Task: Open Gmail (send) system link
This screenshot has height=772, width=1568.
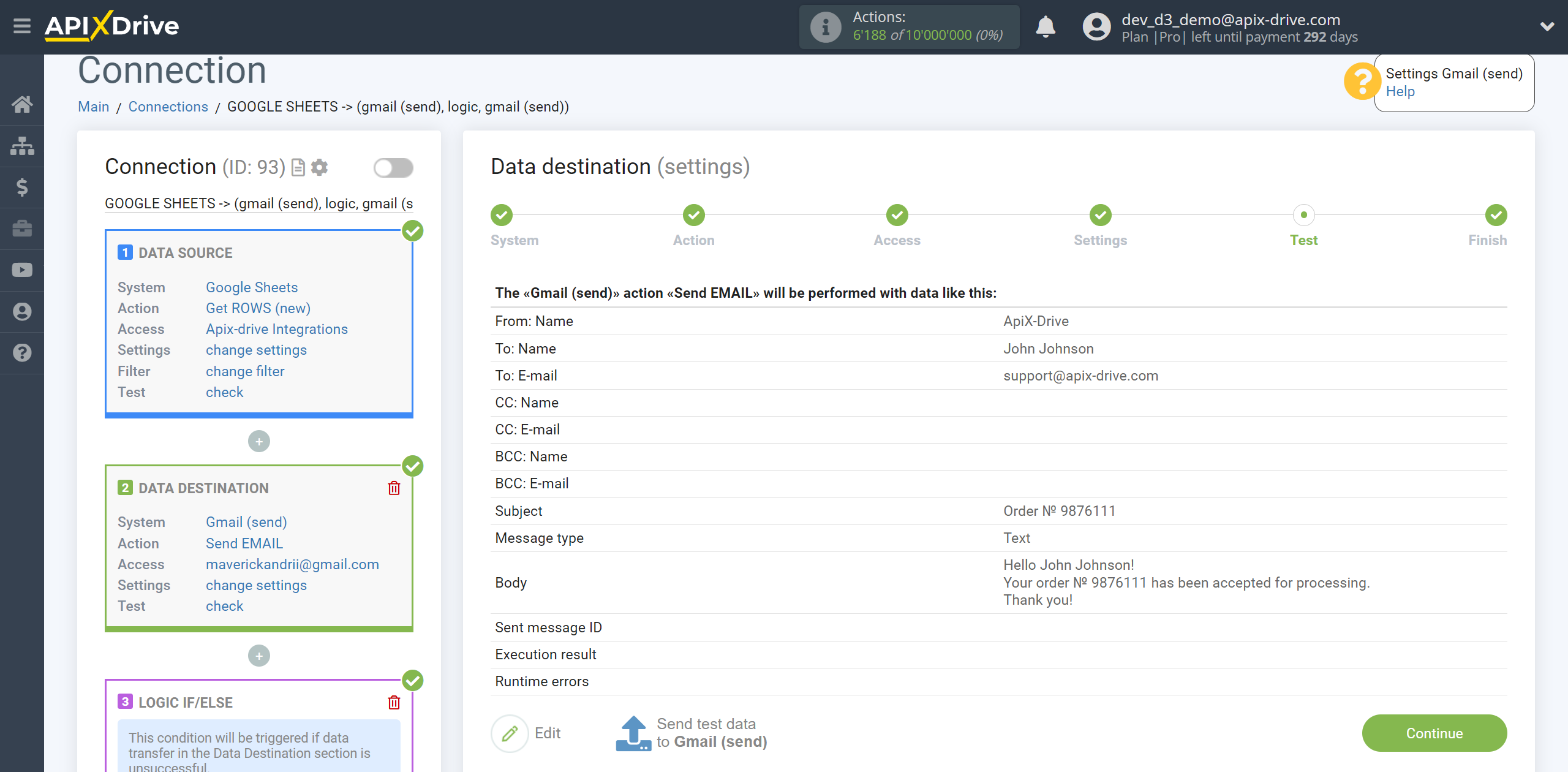Action: click(x=246, y=522)
